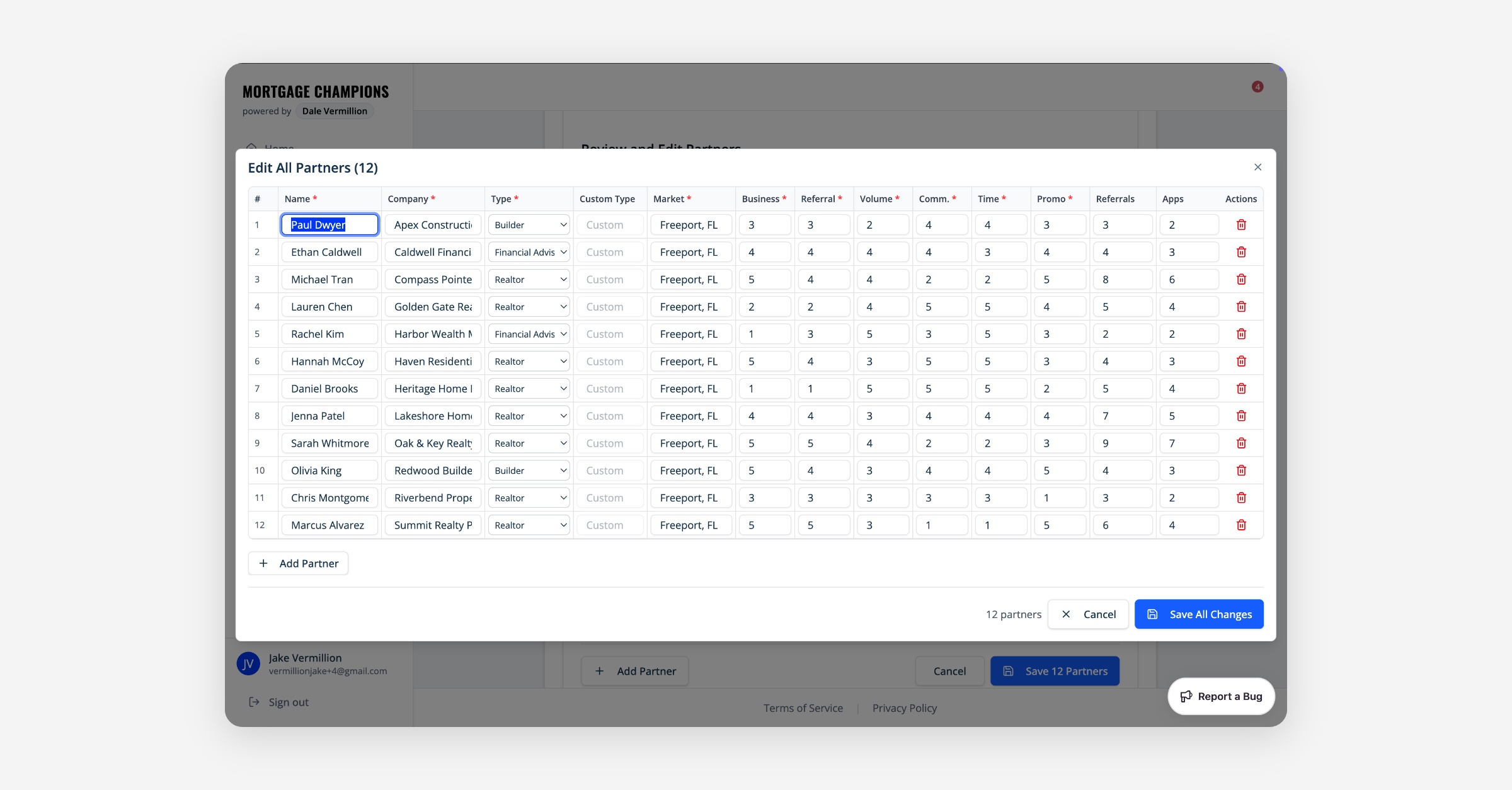Click the JV user avatar
The width and height of the screenshot is (1512, 790).
point(248,663)
